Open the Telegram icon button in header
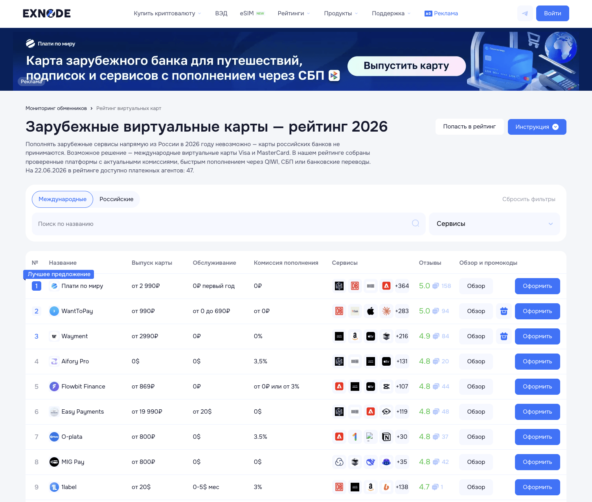This screenshot has height=502, width=592. (x=525, y=13)
